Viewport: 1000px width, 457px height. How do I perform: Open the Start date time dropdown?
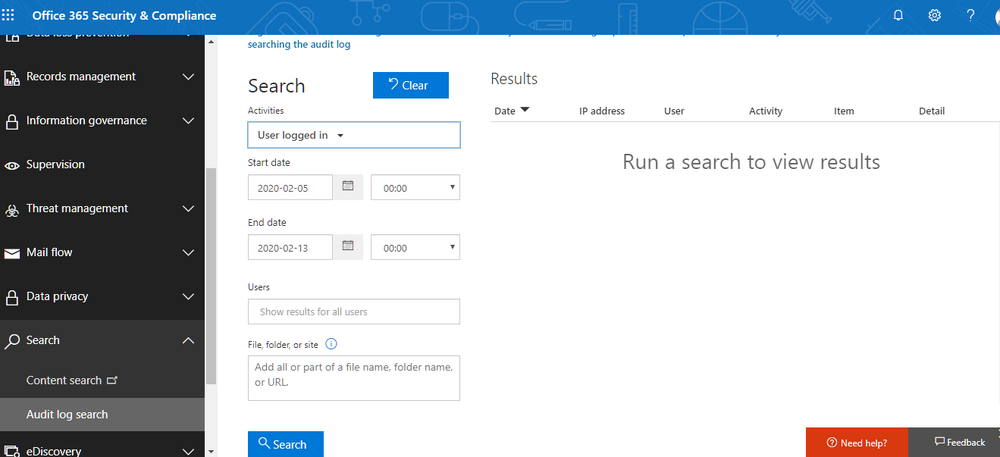[x=415, y=187]
